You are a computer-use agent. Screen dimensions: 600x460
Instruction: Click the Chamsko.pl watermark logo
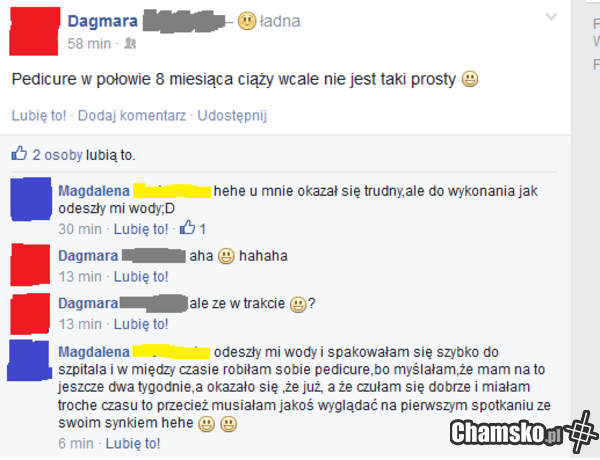point(523,433)
